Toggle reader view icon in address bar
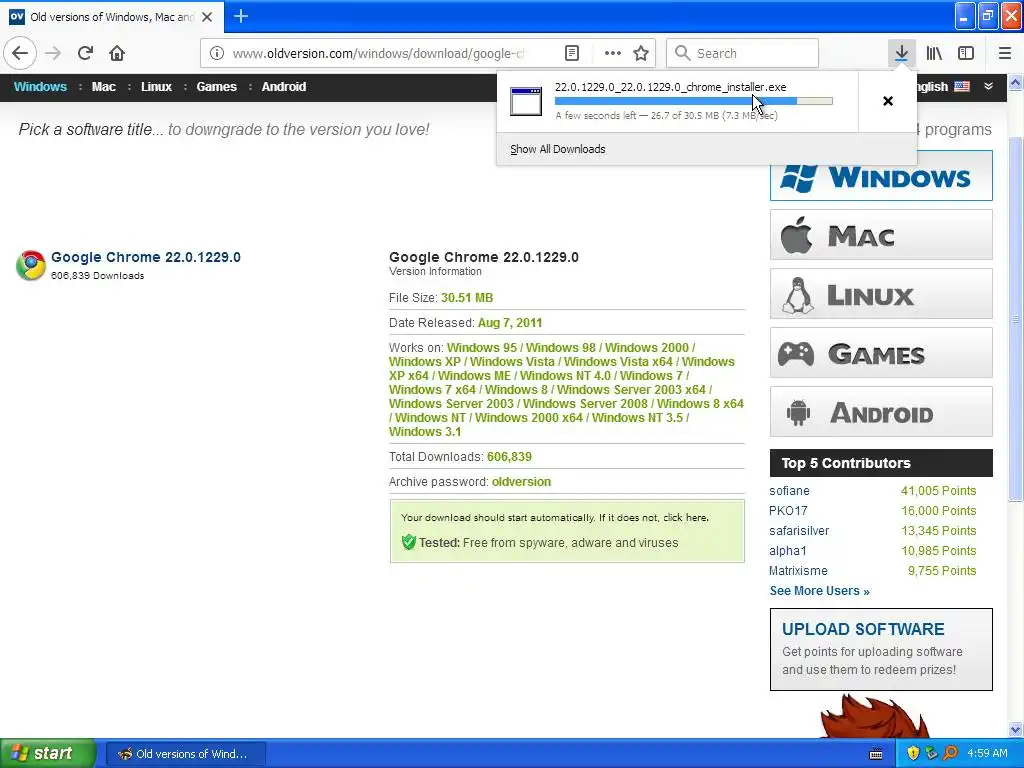This screenshot has width=1024, height=768. (571, 53)
